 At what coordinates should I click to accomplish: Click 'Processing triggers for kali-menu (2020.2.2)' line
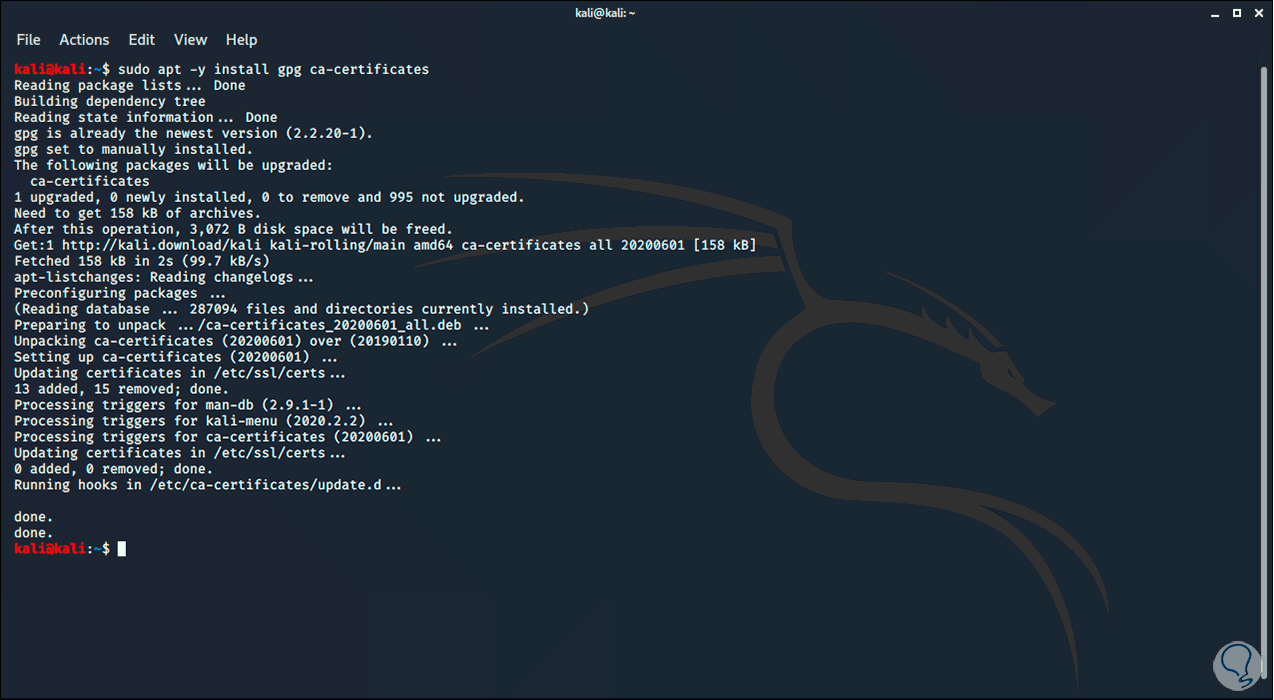(204, 421)
